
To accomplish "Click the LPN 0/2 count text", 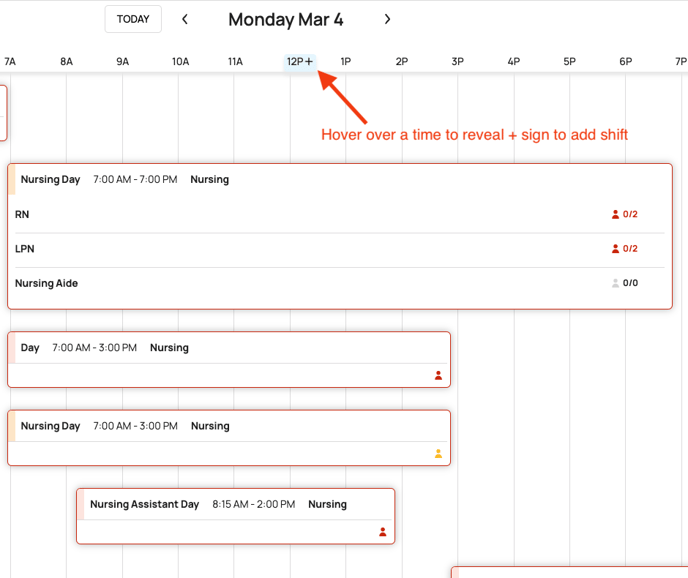I will tap(630, 248).
